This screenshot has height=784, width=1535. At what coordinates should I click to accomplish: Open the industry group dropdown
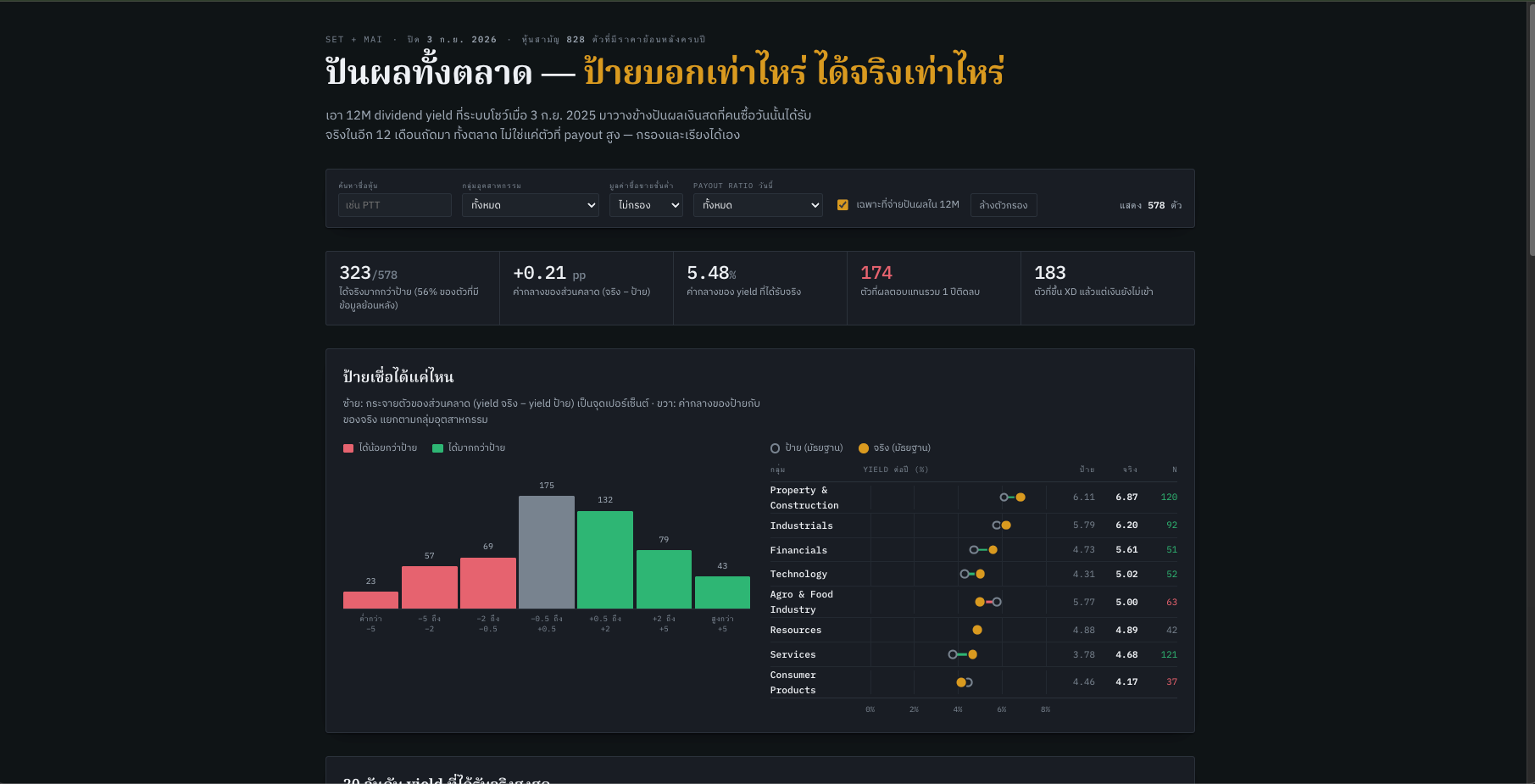click(531, 205)
